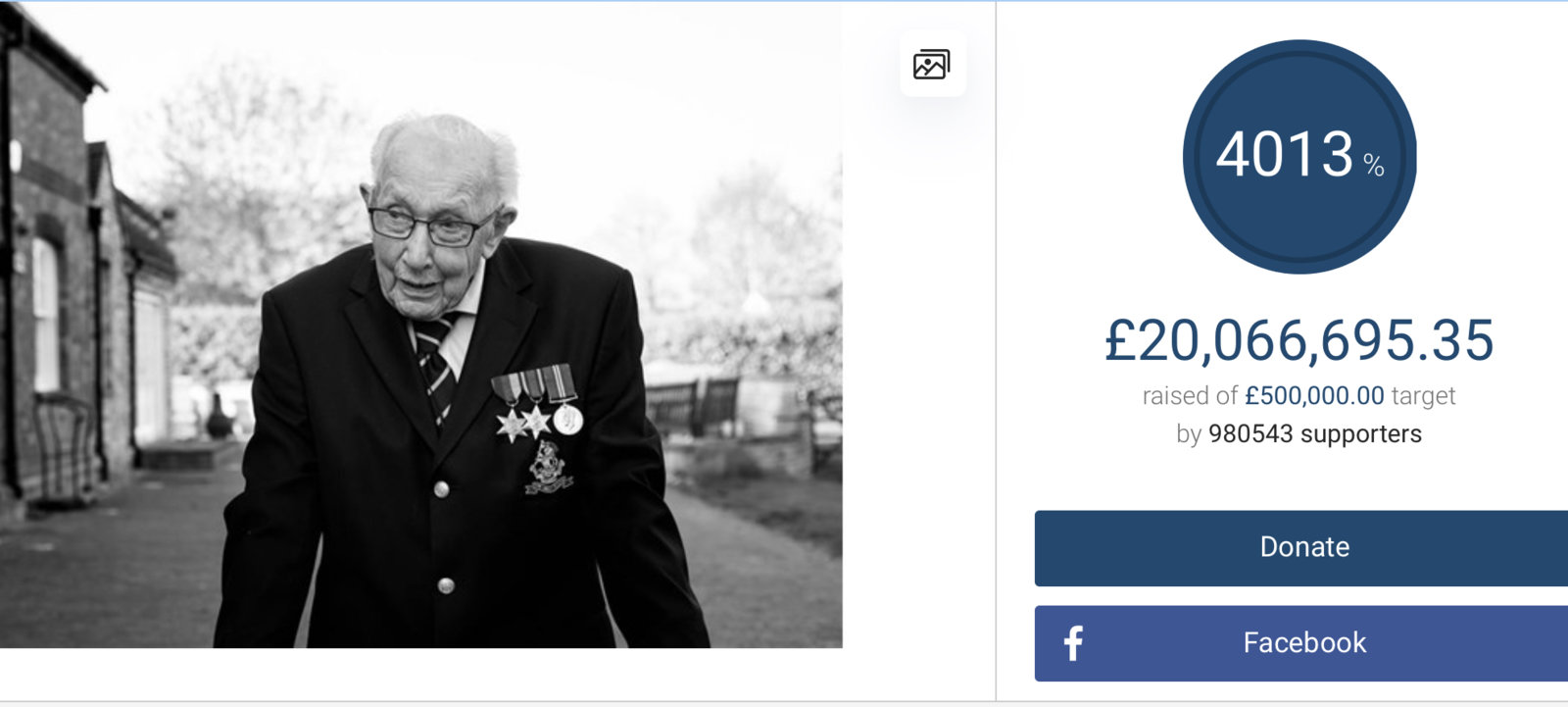Click the garden bench in photo background
1568x707 pixels.
click(x=692, y=404)
